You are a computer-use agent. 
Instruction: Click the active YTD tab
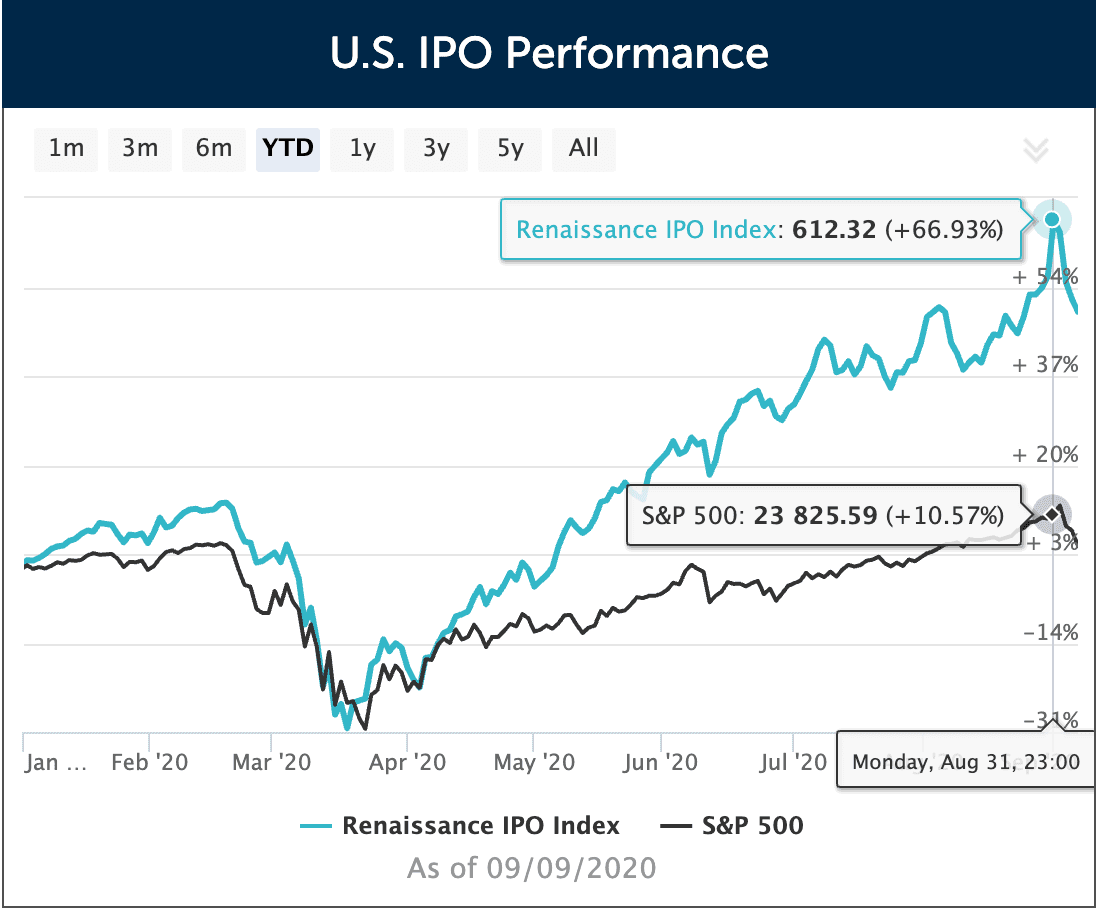point(287,149)
